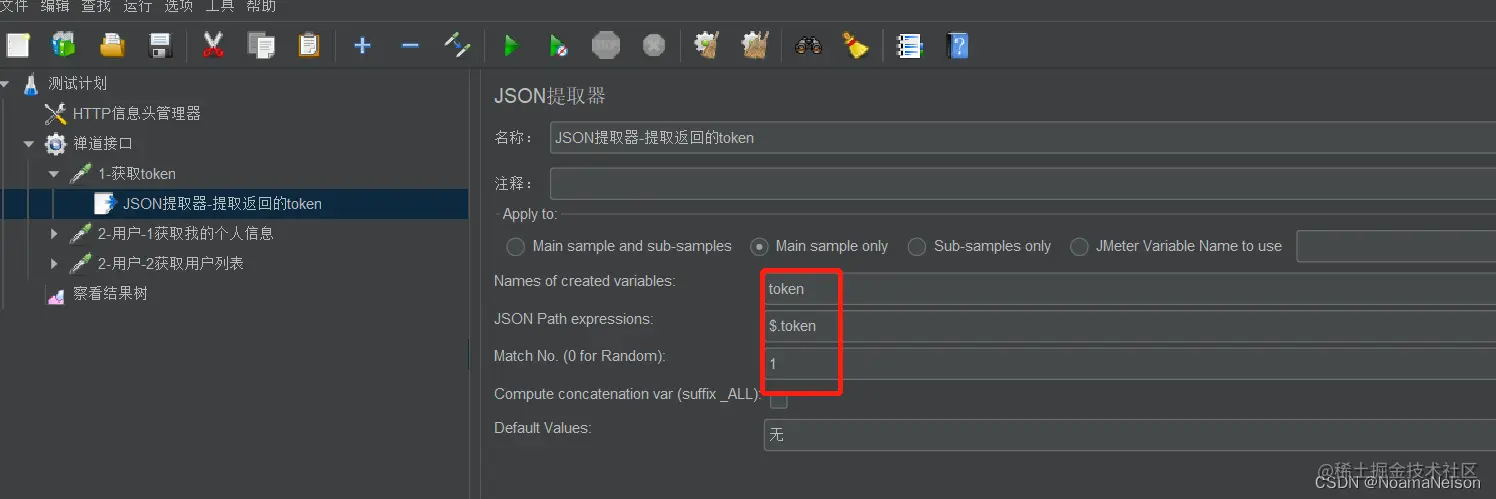This screenshot has height=499, width=1496.
Task: Collapse the 测试计划 tree node arrow
Action: [7, 83]
